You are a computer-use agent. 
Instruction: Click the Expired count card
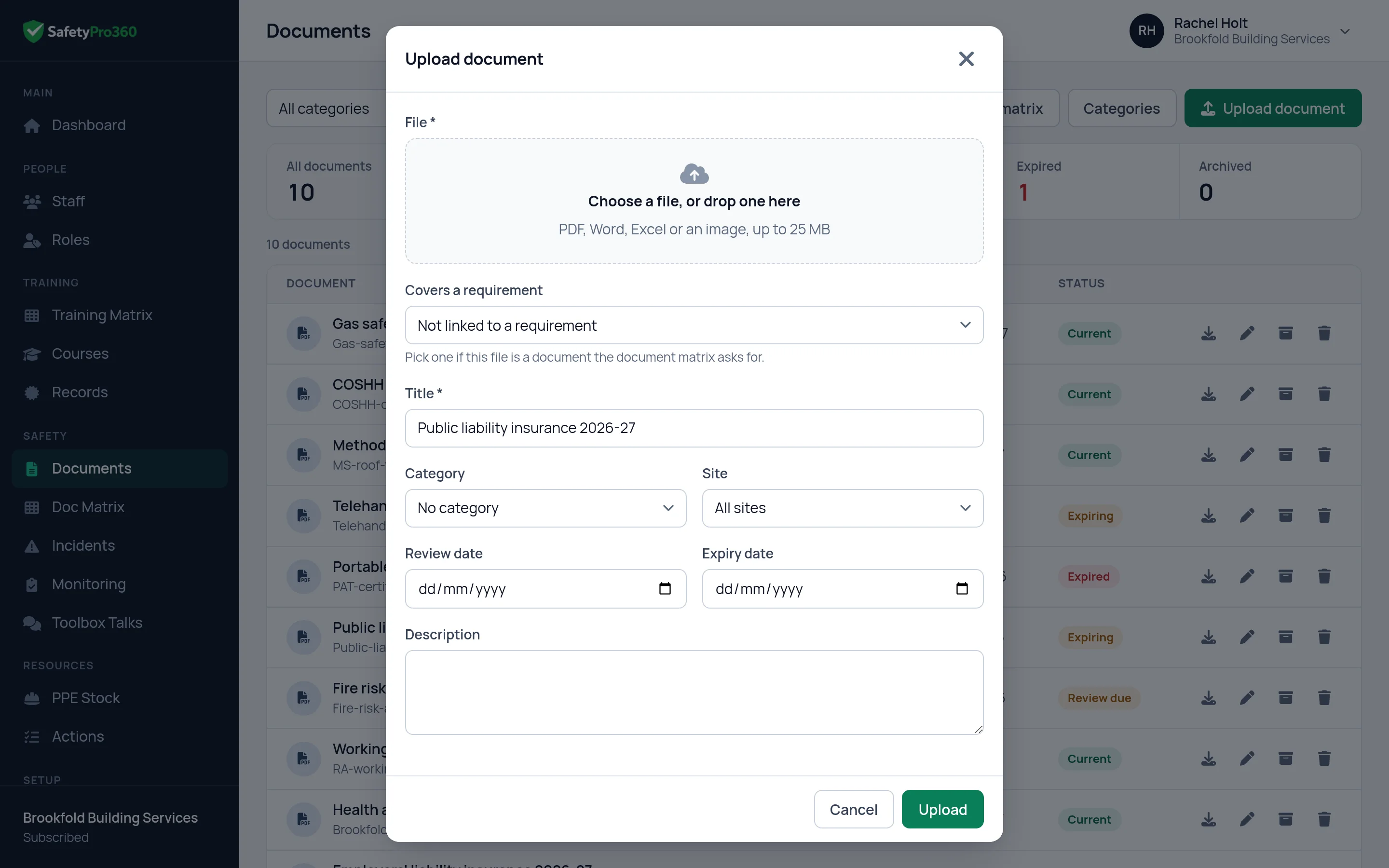tap(1090, 181)
